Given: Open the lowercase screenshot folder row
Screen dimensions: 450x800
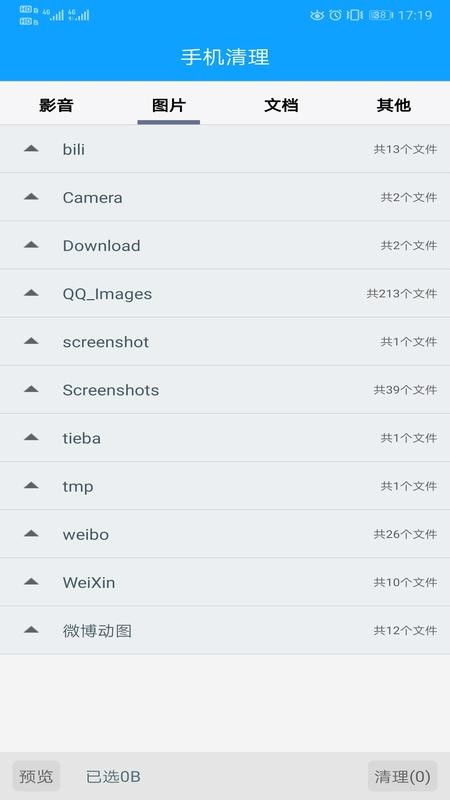Looking at the screenshot, I should point(225,341).
